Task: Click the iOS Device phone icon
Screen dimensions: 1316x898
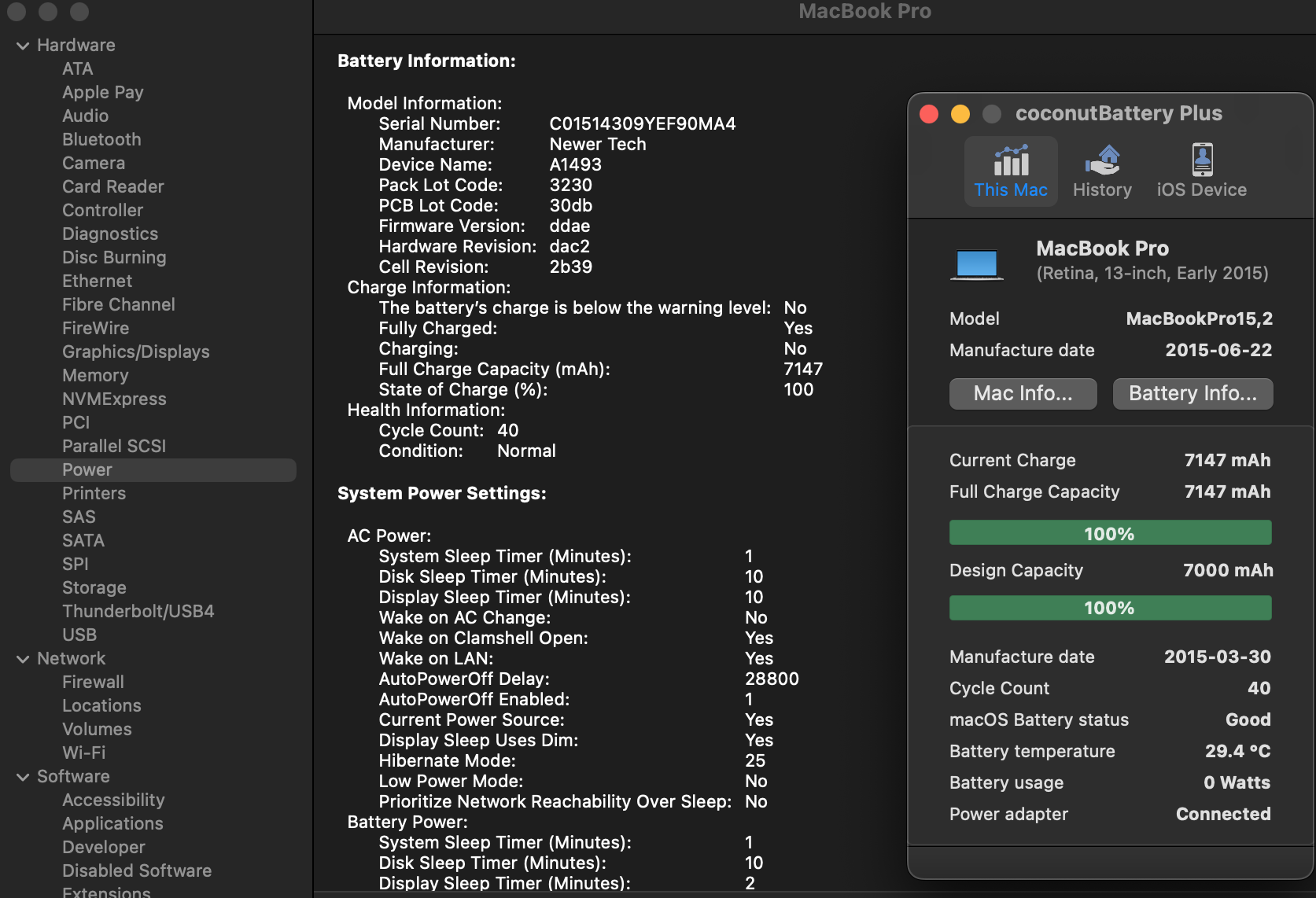Action: [1202, 160]
